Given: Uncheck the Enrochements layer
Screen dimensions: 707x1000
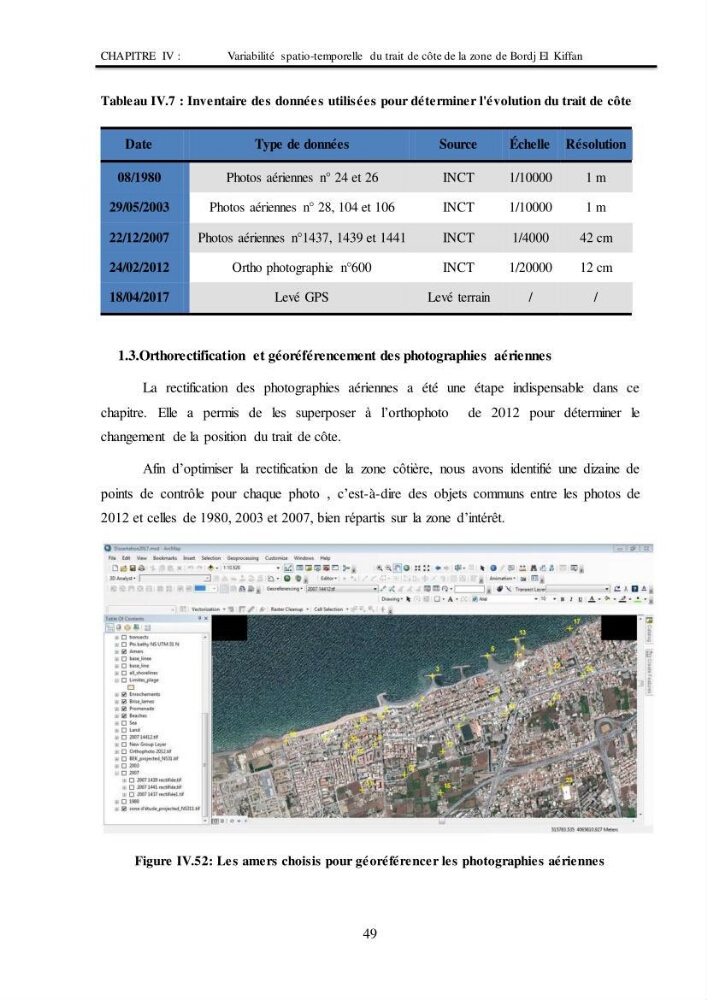Looking at the screenshot, I should (124, 695).
